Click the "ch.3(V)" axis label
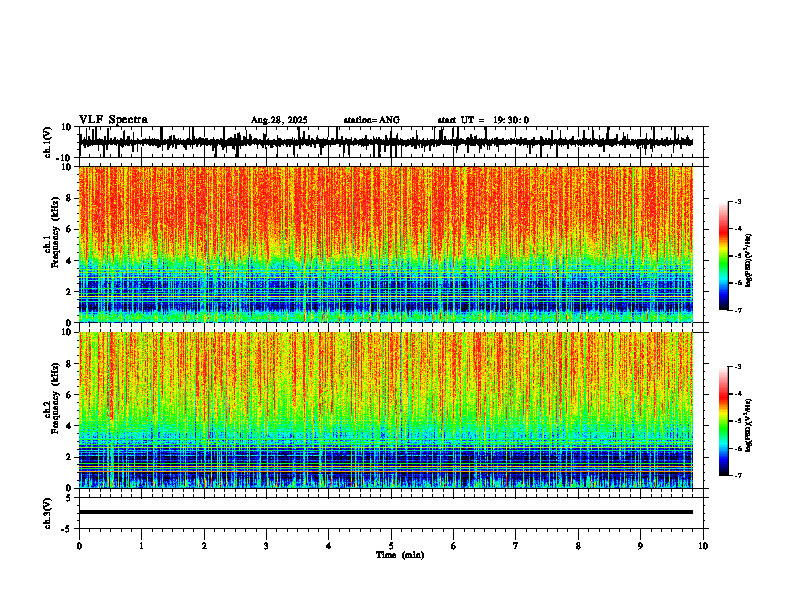Viewport: 792px width, 612px height. point(48,514)
